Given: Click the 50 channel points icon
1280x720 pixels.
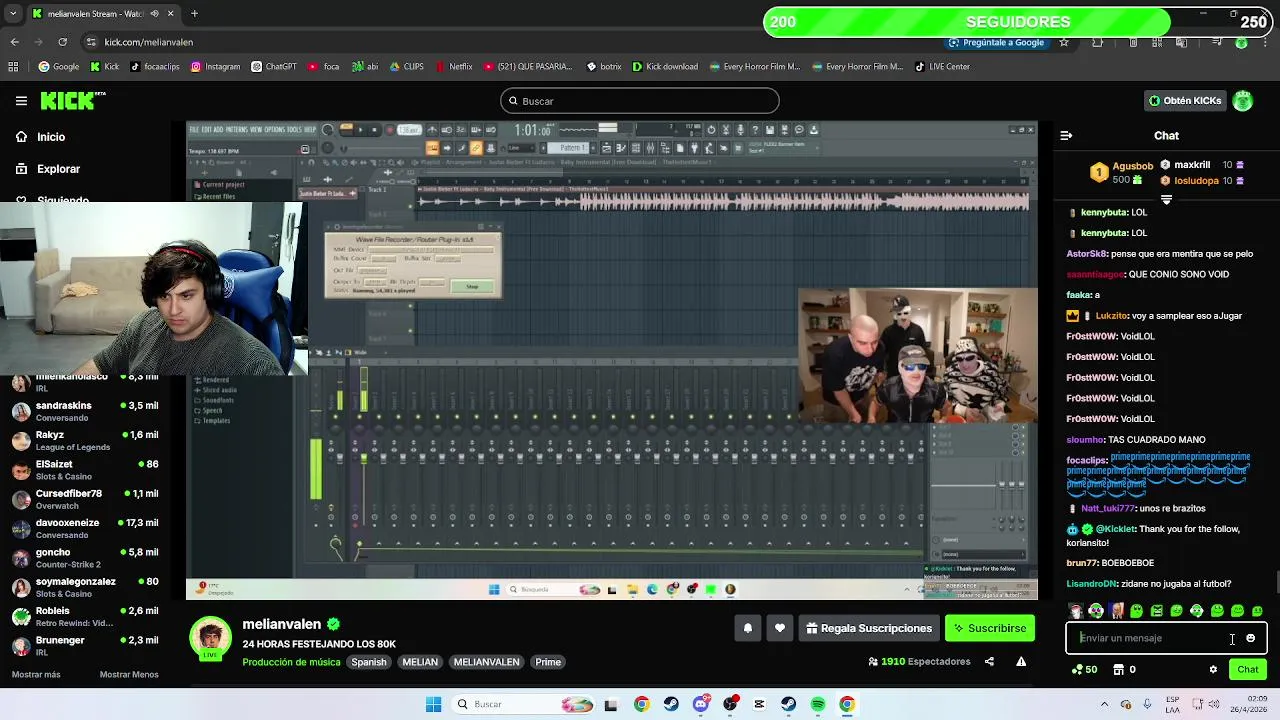Looking at the screenshot, I should click(1085, 670).
